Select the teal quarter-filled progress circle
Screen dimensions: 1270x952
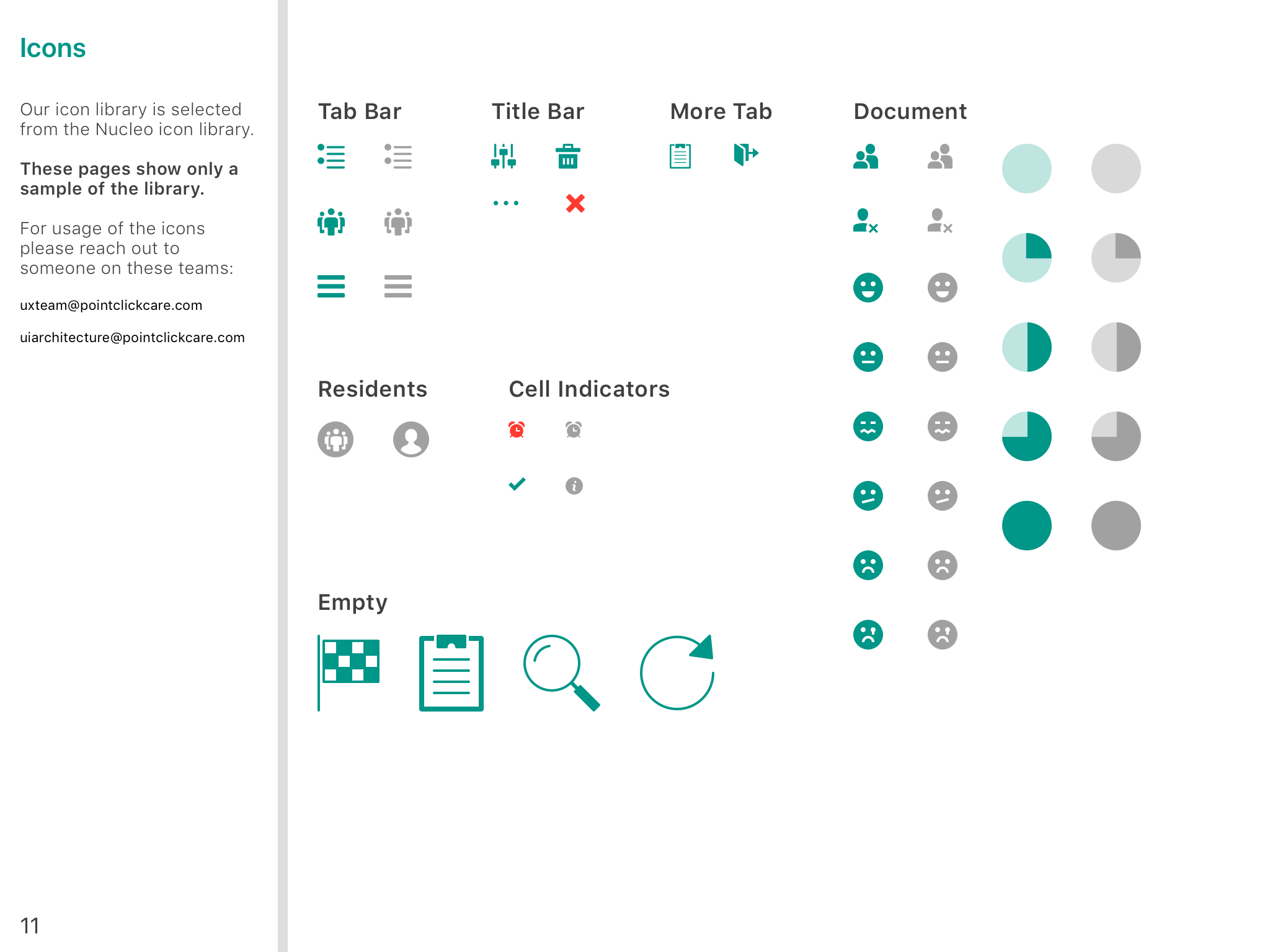[1027, 258]
